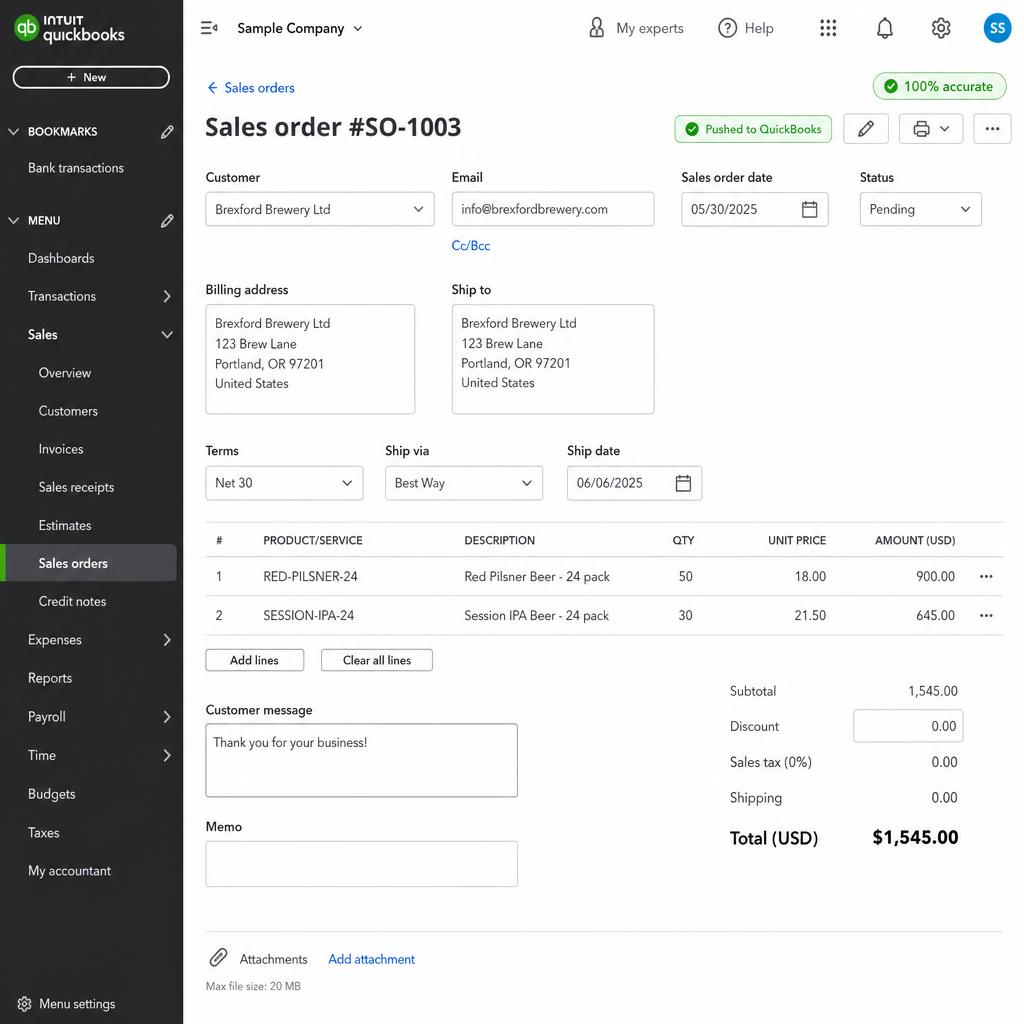This screenshot has width=1024, height=1024.
Task: Open the settings gear icon
Action: click(940, 28)
